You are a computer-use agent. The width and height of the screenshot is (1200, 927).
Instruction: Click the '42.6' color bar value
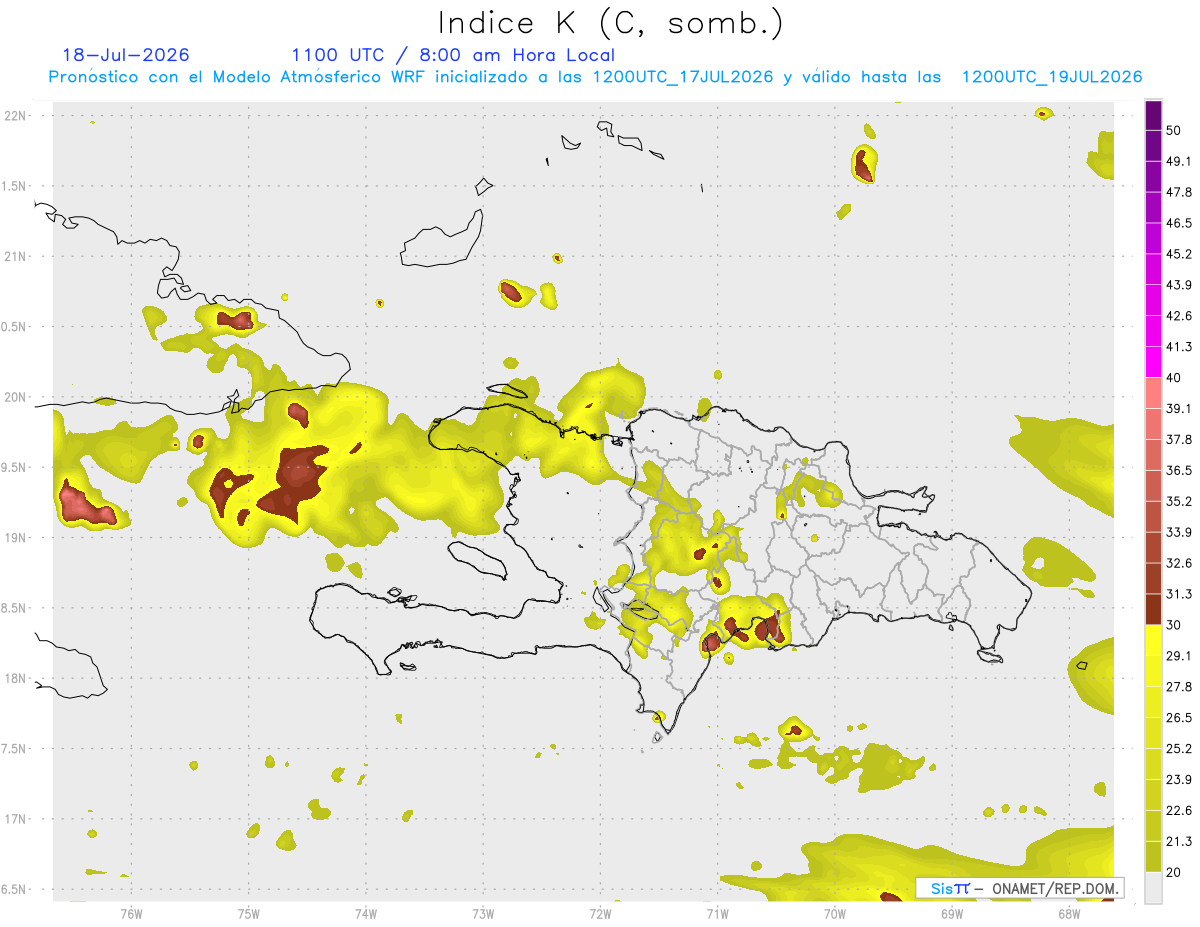point(1180,316)
